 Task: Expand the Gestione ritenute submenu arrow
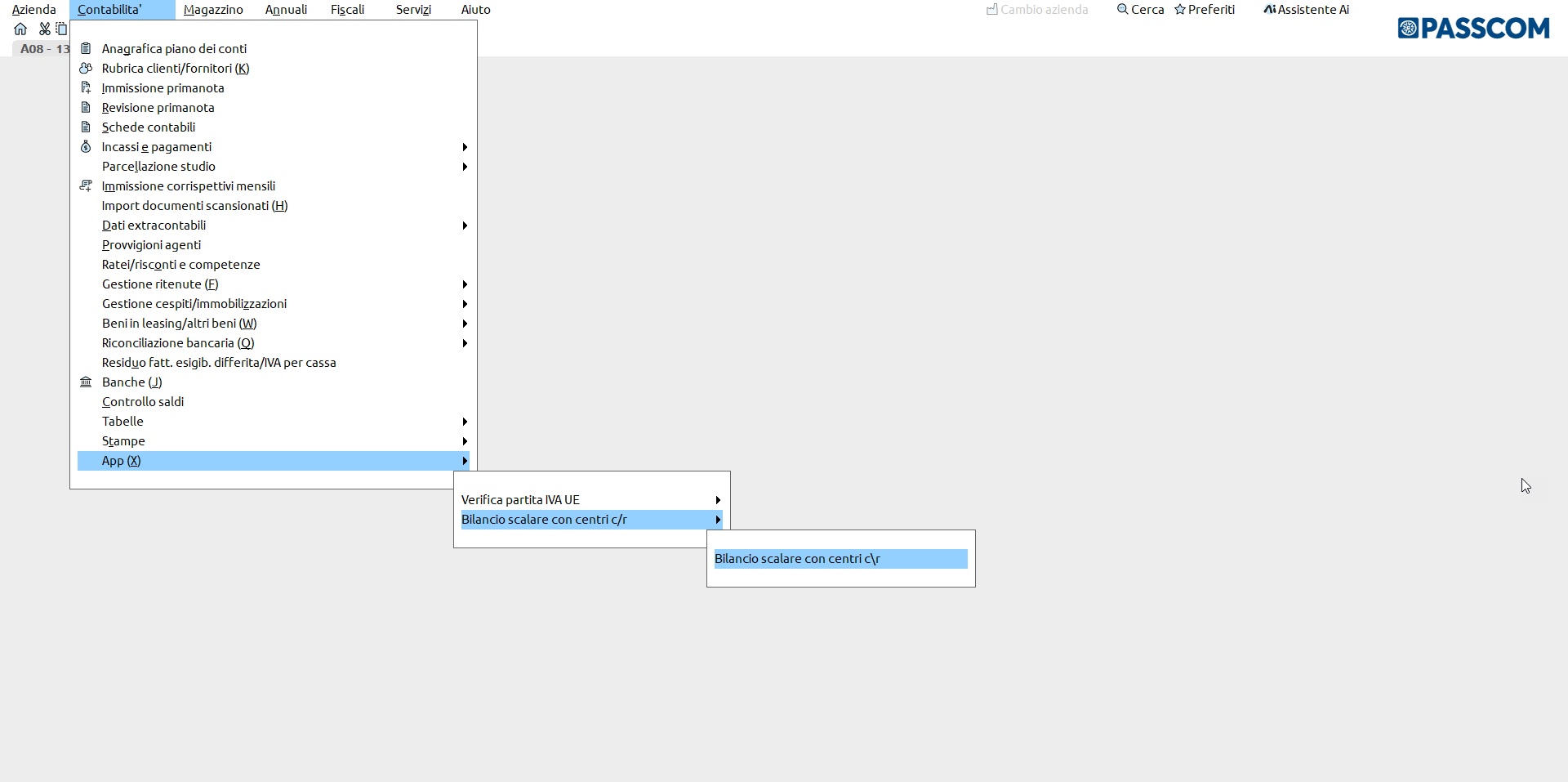coord(465,284)
